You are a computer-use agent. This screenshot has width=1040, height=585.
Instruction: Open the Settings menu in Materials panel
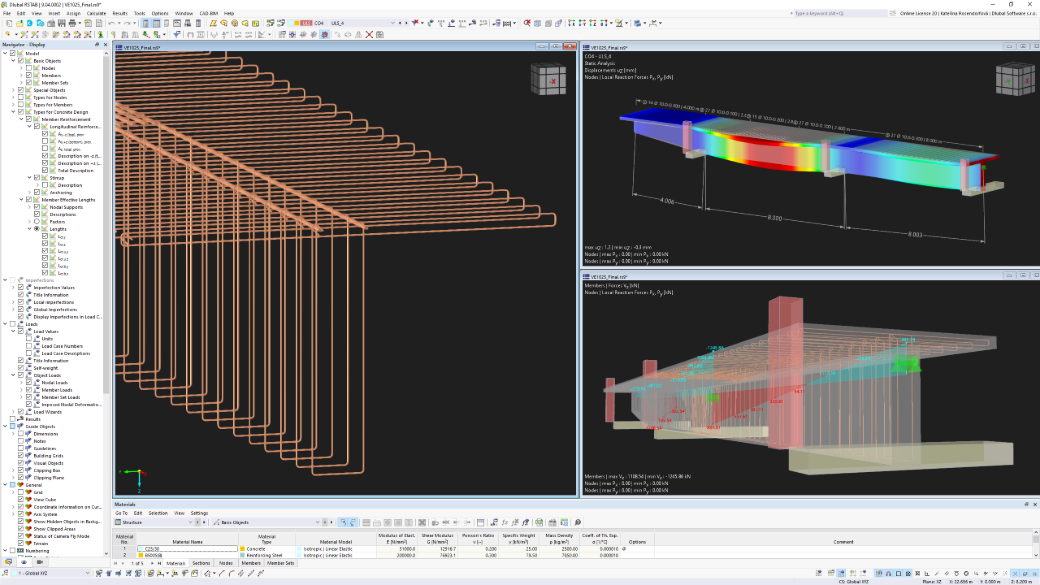click(200, 513)
